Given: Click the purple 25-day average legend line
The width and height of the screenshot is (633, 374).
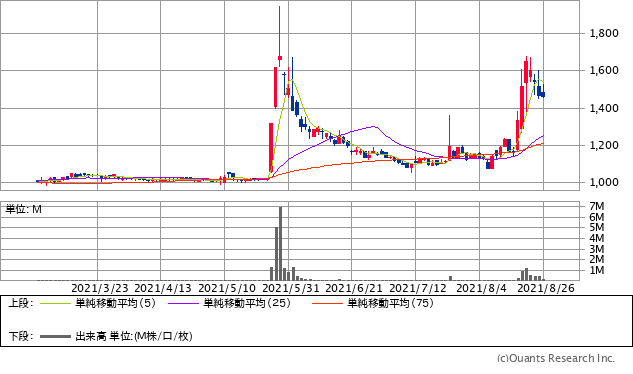Looking at the screenshot, I should point(183,303).
